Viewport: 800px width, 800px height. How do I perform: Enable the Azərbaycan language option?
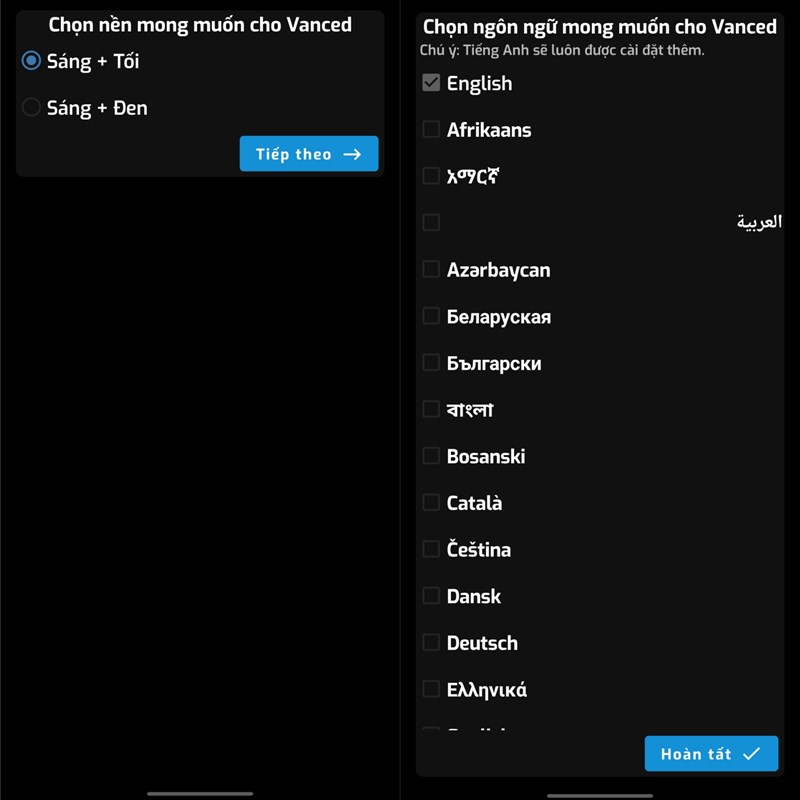tap(431, 269)
